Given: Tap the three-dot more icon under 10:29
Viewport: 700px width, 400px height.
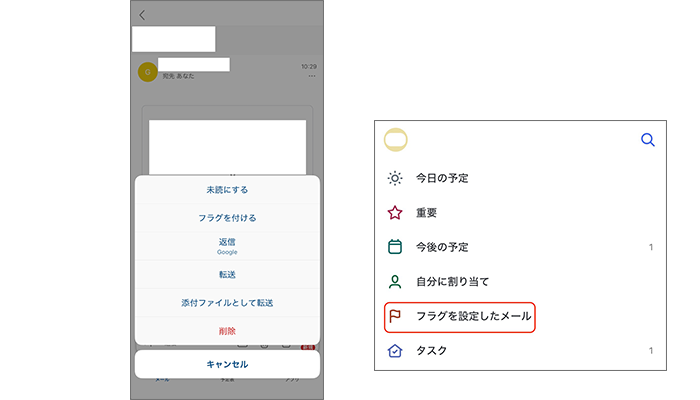Looking at the screenshot, I should (x=312, y=76).
